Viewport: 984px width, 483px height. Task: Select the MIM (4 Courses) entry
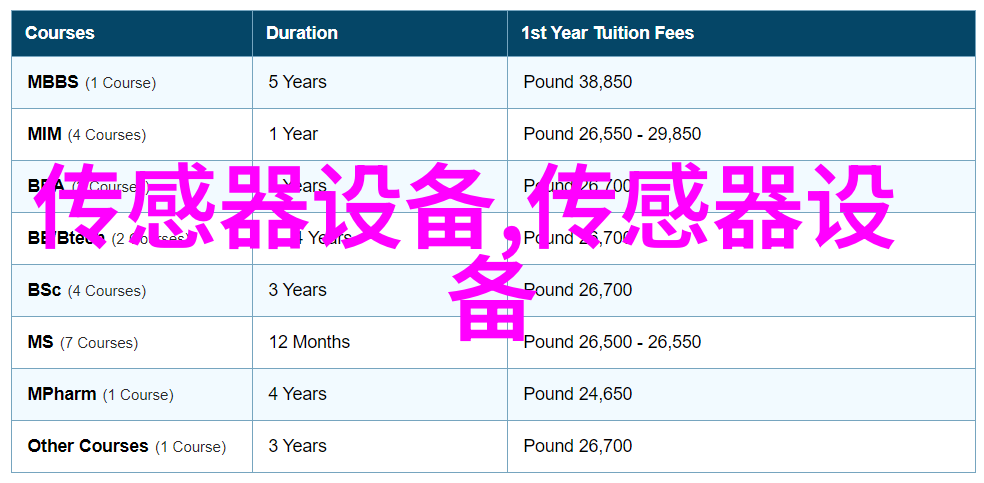(87, 134)
